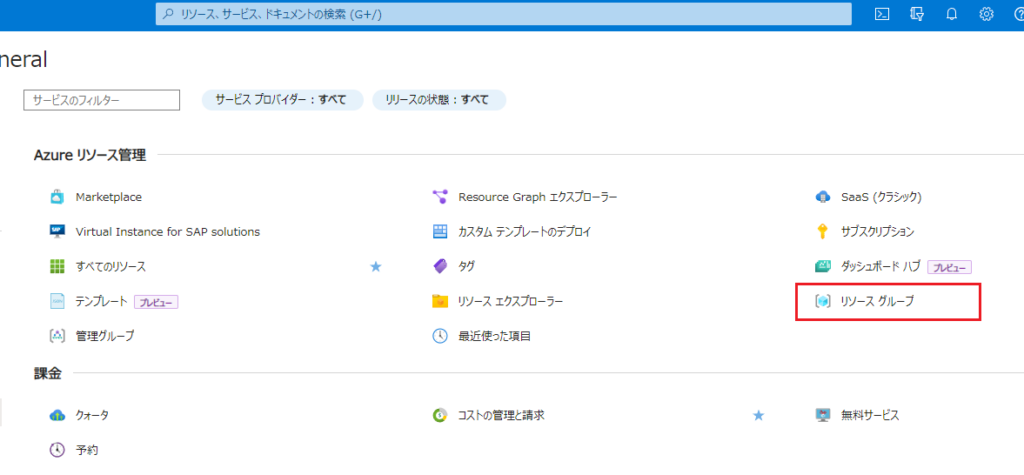Click the purple タグ icon
The image size is (1024, 475).
(x=440, y=267)
